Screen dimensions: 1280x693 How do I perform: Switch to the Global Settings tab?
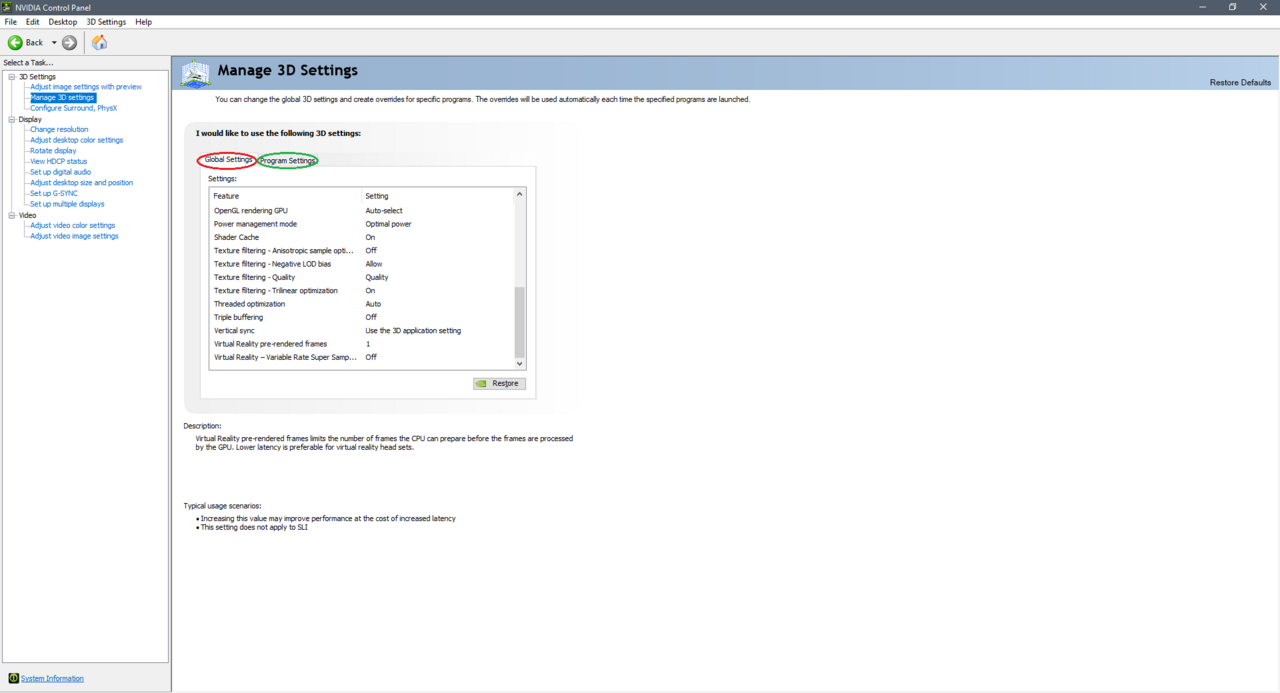tap(228, 160)
